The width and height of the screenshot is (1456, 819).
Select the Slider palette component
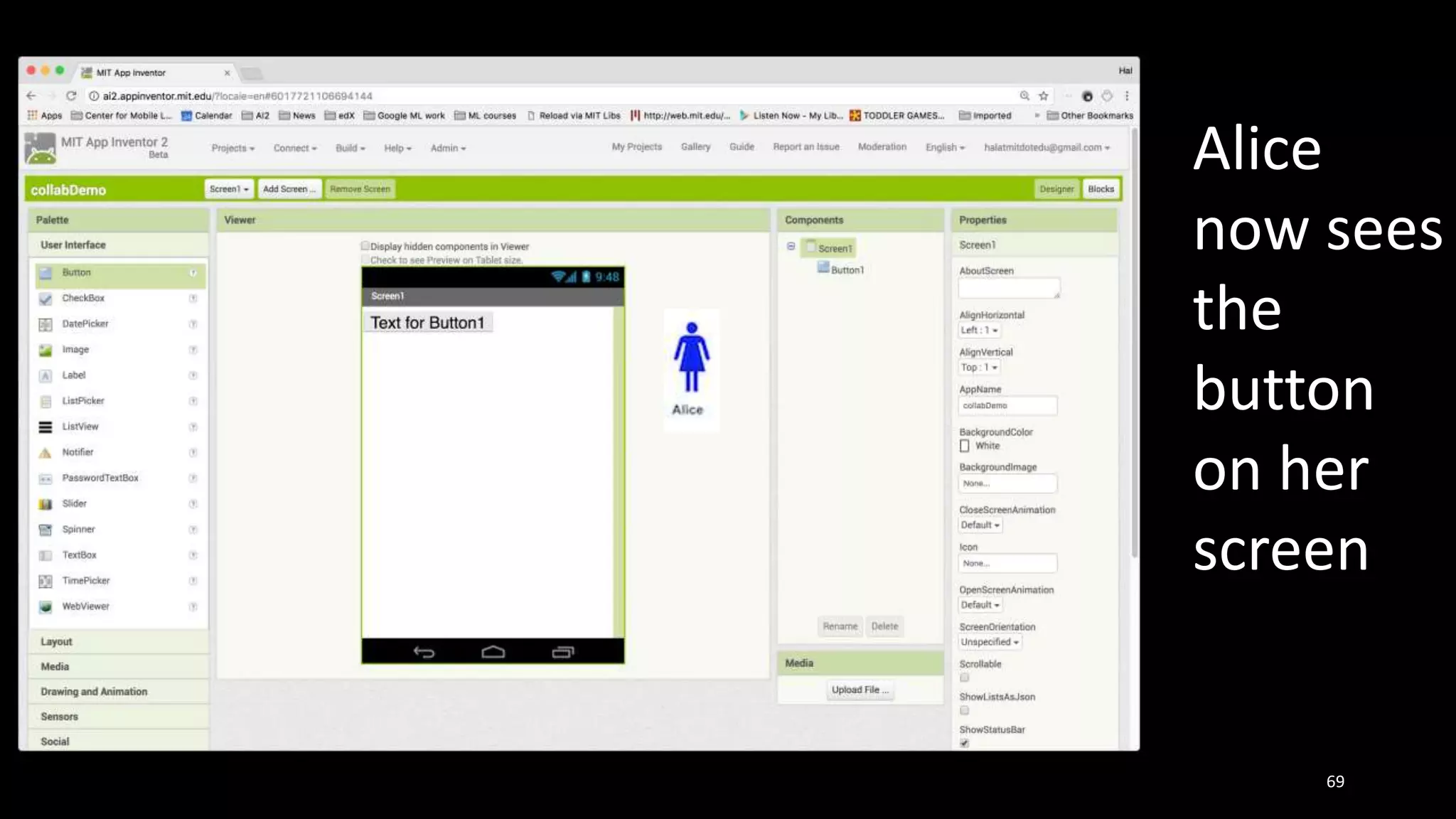pyautogui.click(x=74, y=504)
